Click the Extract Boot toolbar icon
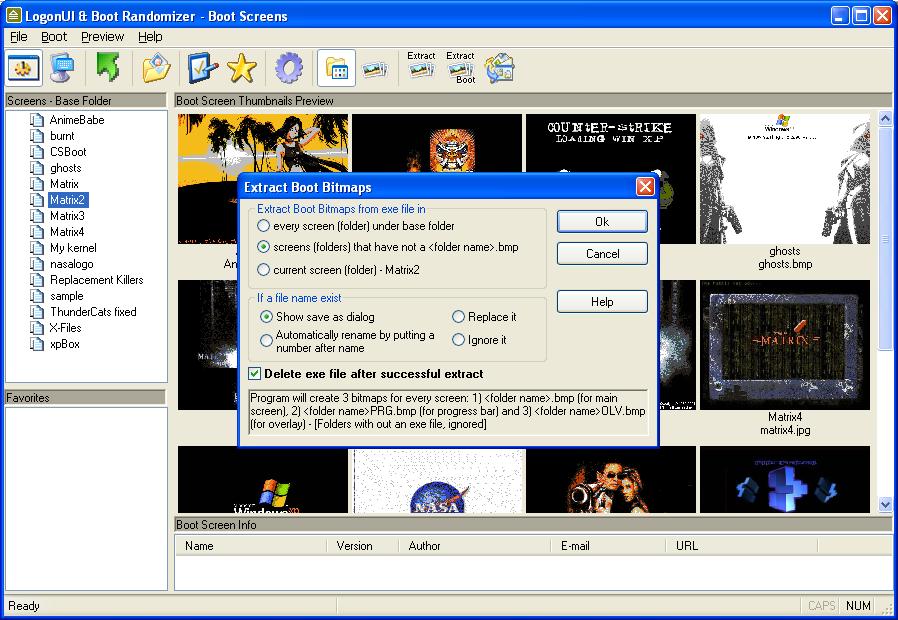The width and height of the screenshot is (898, 620). (x=460, y=68)
